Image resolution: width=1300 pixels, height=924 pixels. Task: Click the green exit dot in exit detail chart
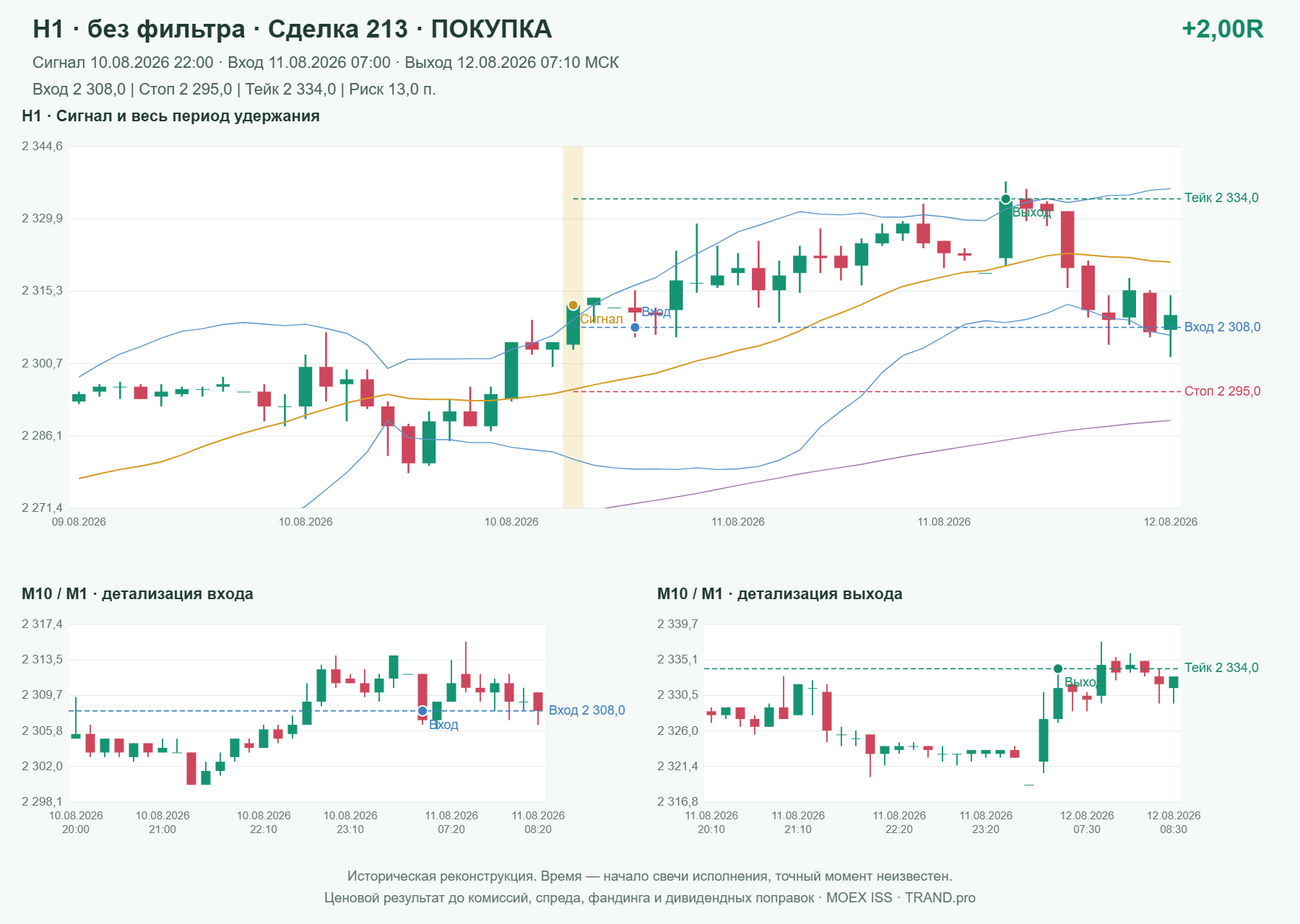(x=1058, y=668)
